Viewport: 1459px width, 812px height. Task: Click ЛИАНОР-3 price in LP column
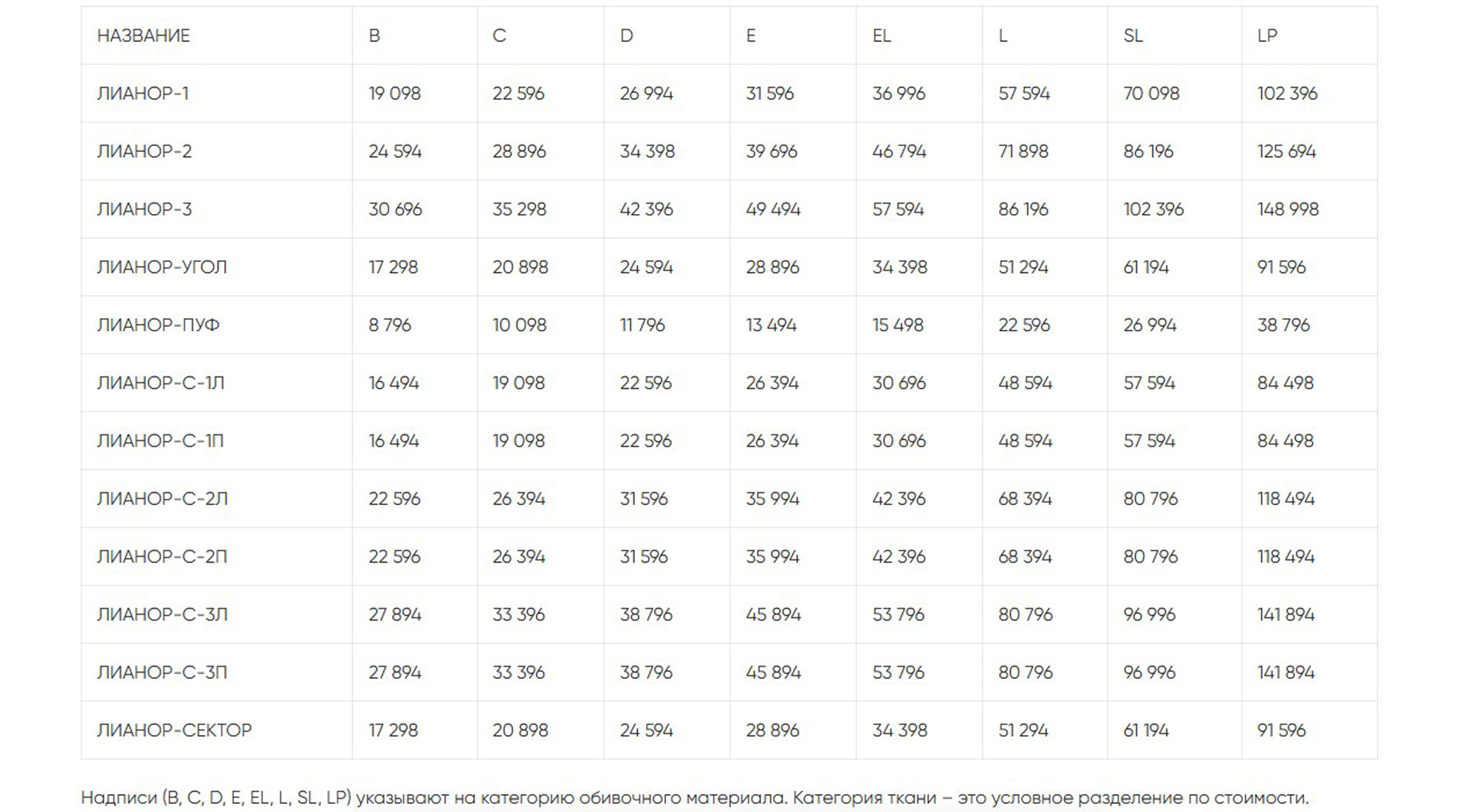(x=1288, y=210)
